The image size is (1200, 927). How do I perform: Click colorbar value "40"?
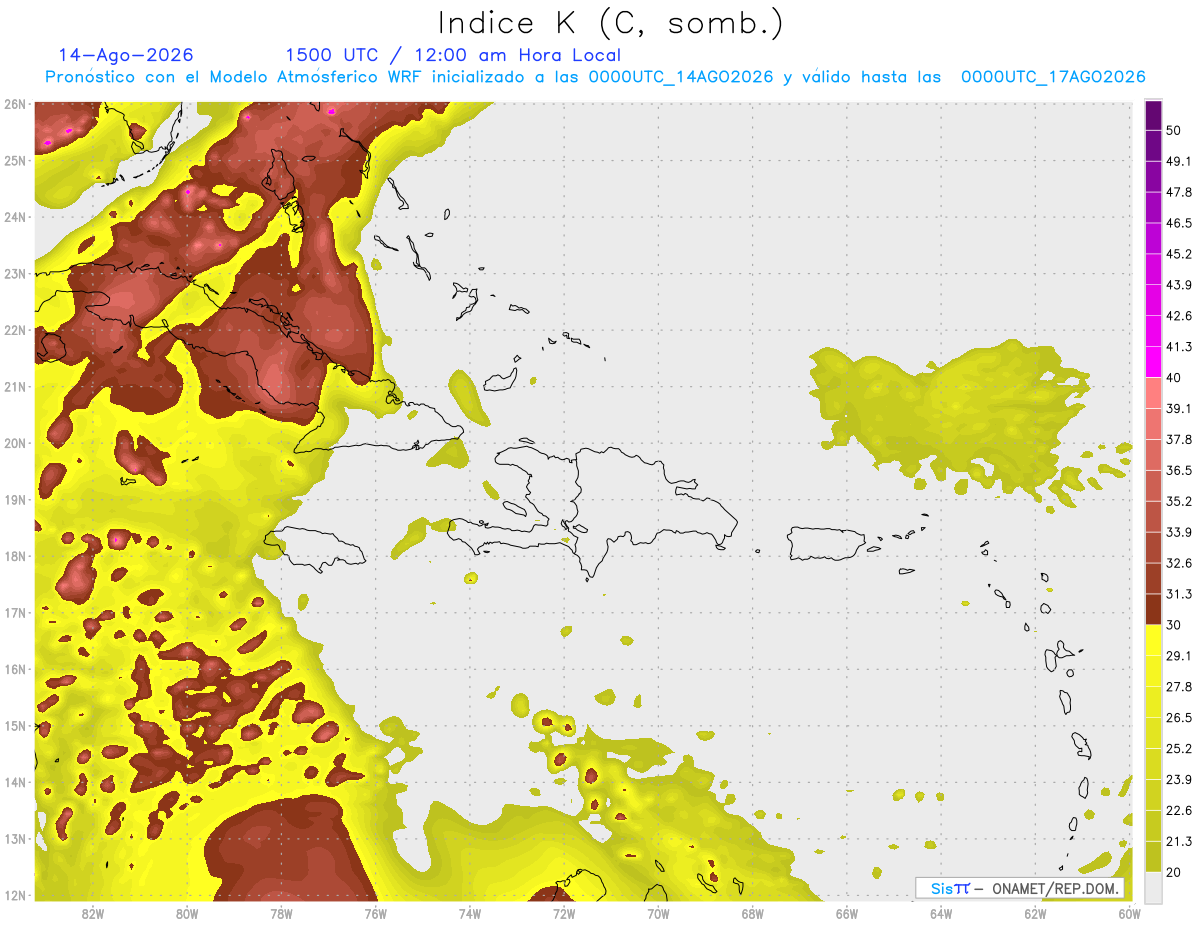click(1174, 378)
